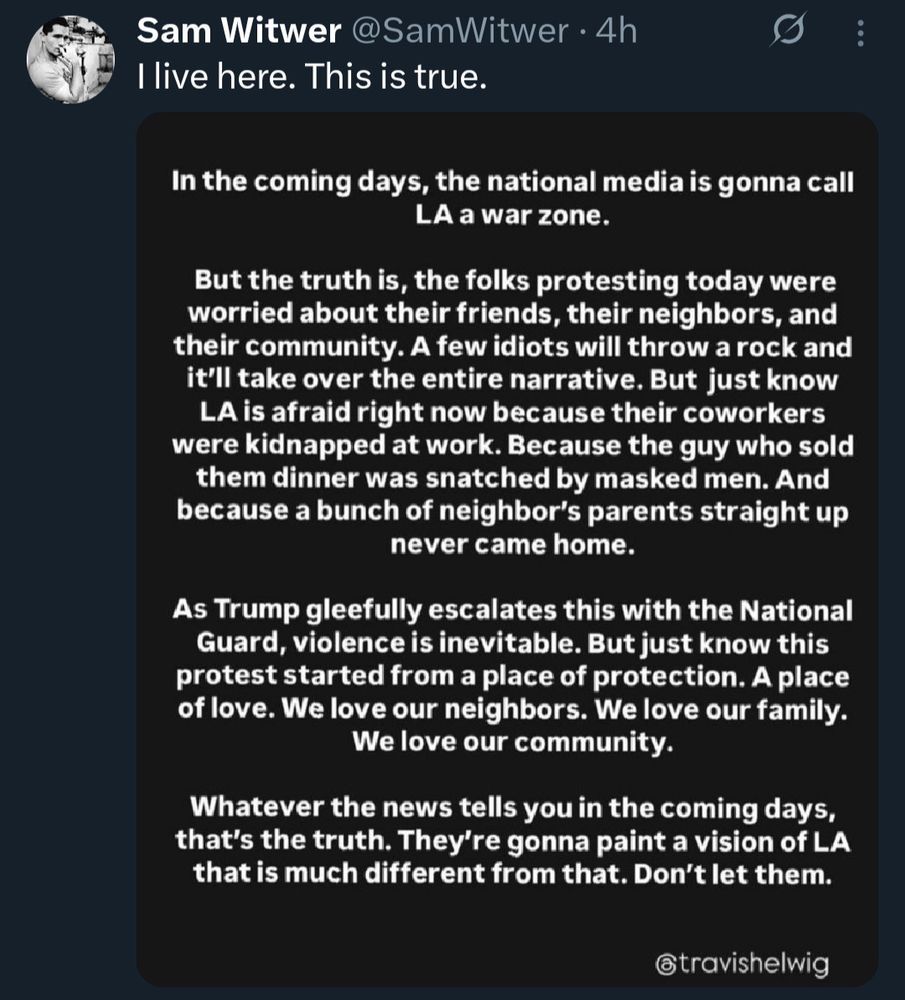This screenshot has width=905, height=1000.
Task: Select the tweet text "I live here. This is true."
Action: (311, 77)
